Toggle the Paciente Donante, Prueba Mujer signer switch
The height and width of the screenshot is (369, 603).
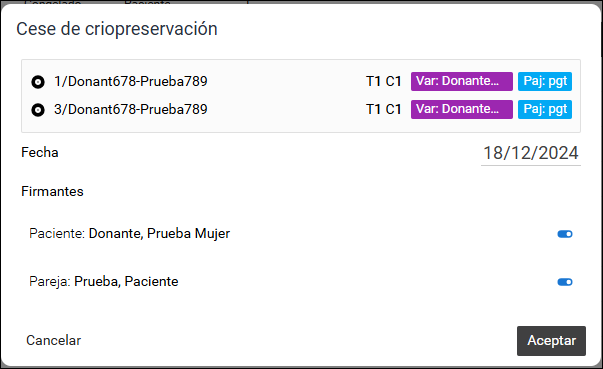(565, 234)
